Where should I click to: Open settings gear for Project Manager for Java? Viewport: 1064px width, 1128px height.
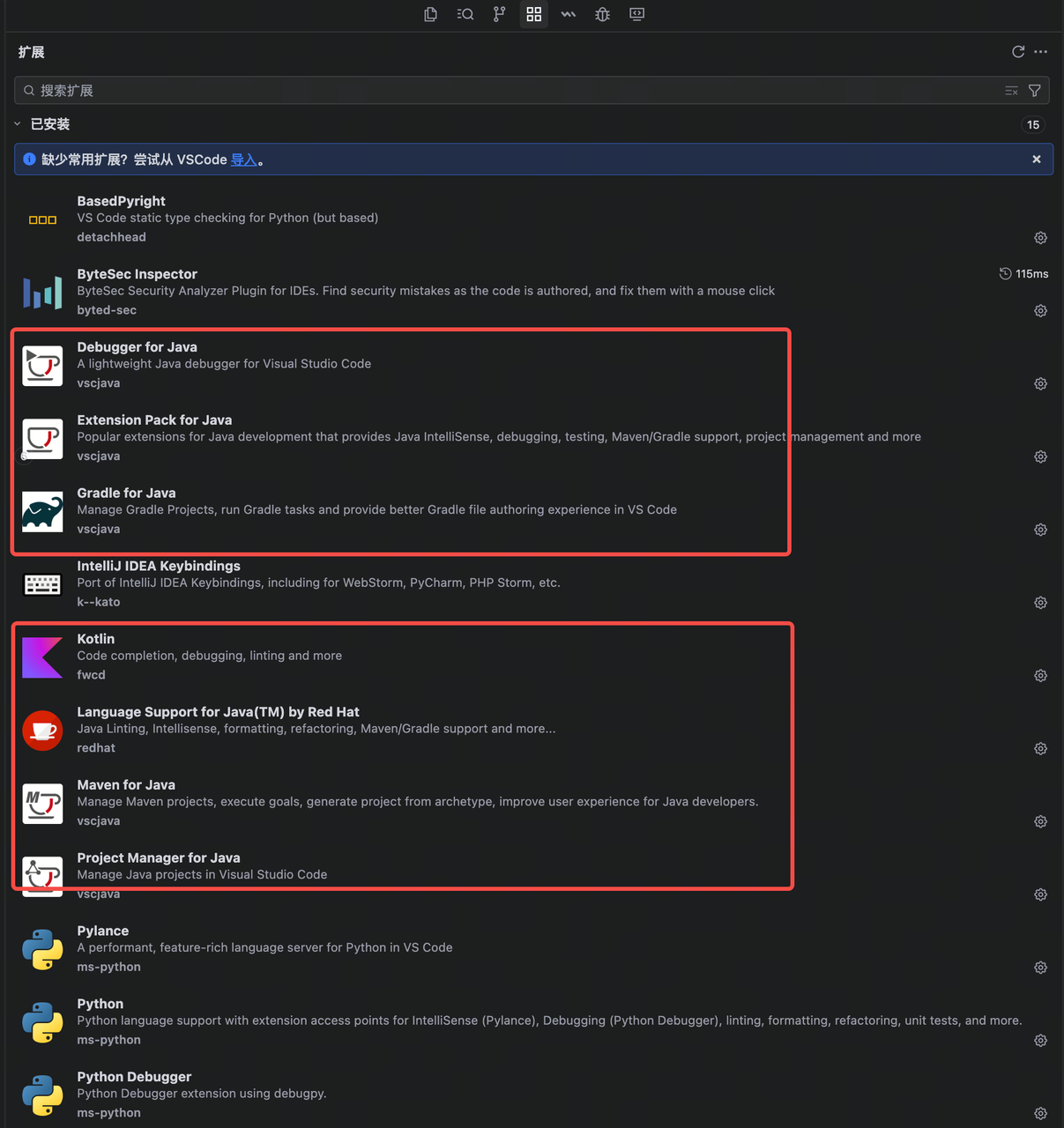coord(1041,895)
